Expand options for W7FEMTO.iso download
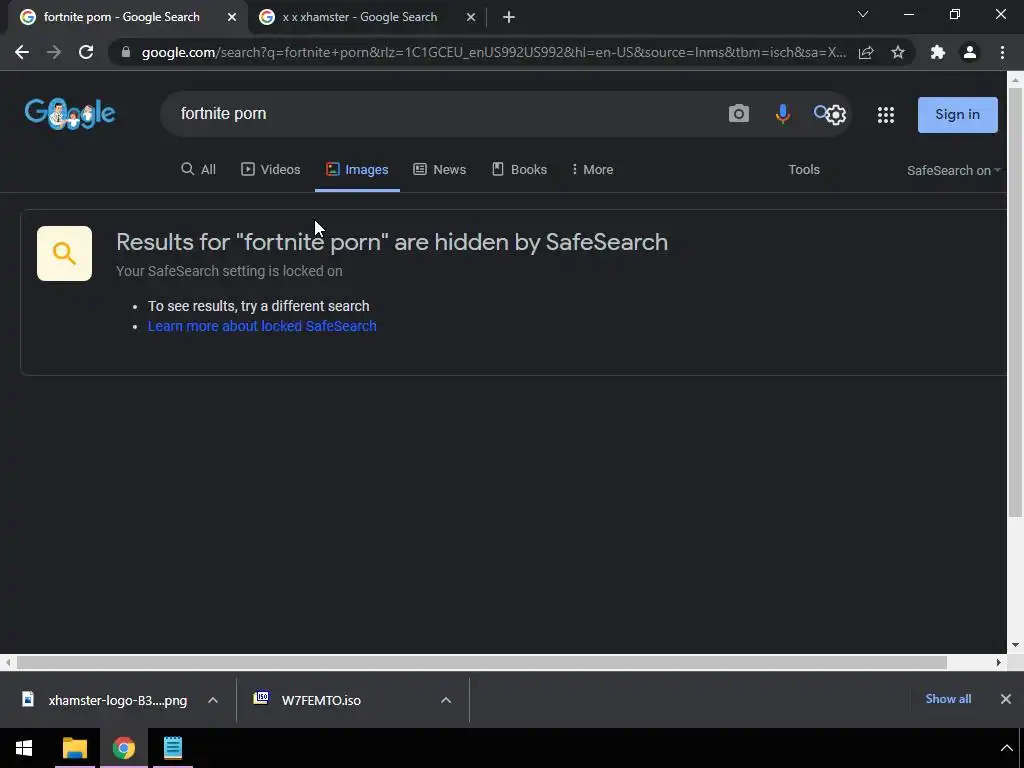This screenshot has width=1024, height=768. pos(445,700)
